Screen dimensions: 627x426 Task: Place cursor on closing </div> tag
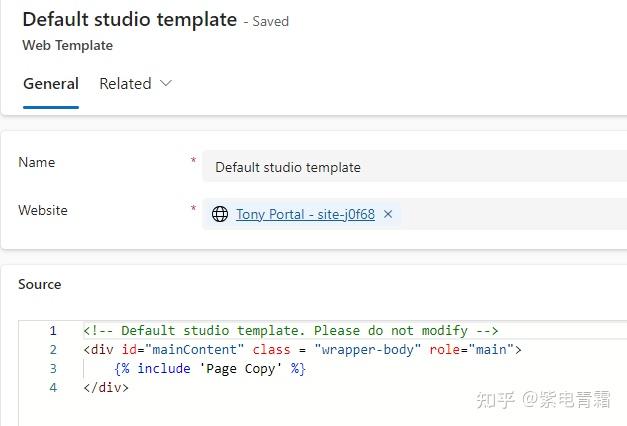pos(106,388)
